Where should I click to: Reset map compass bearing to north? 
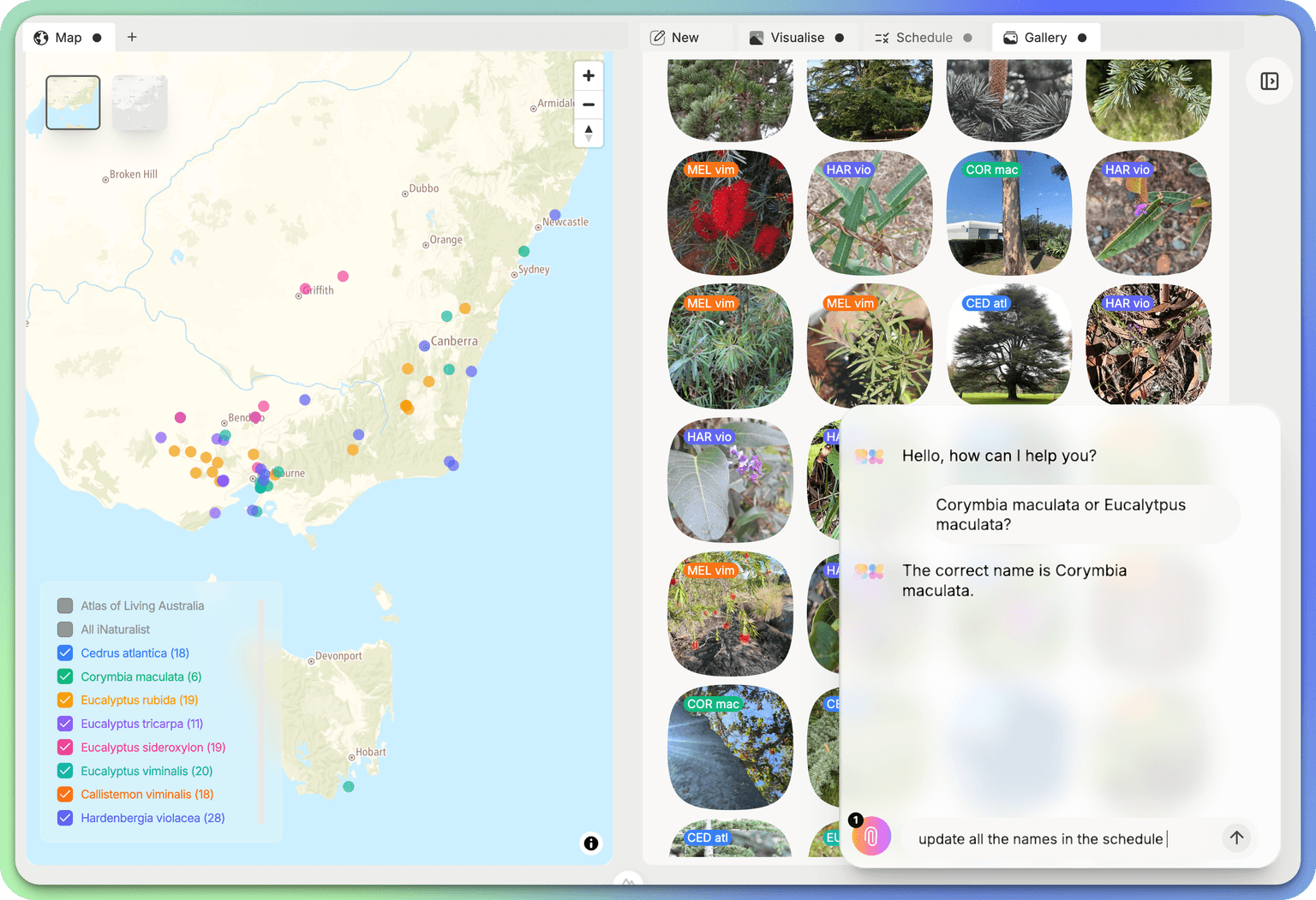point(589,133)
